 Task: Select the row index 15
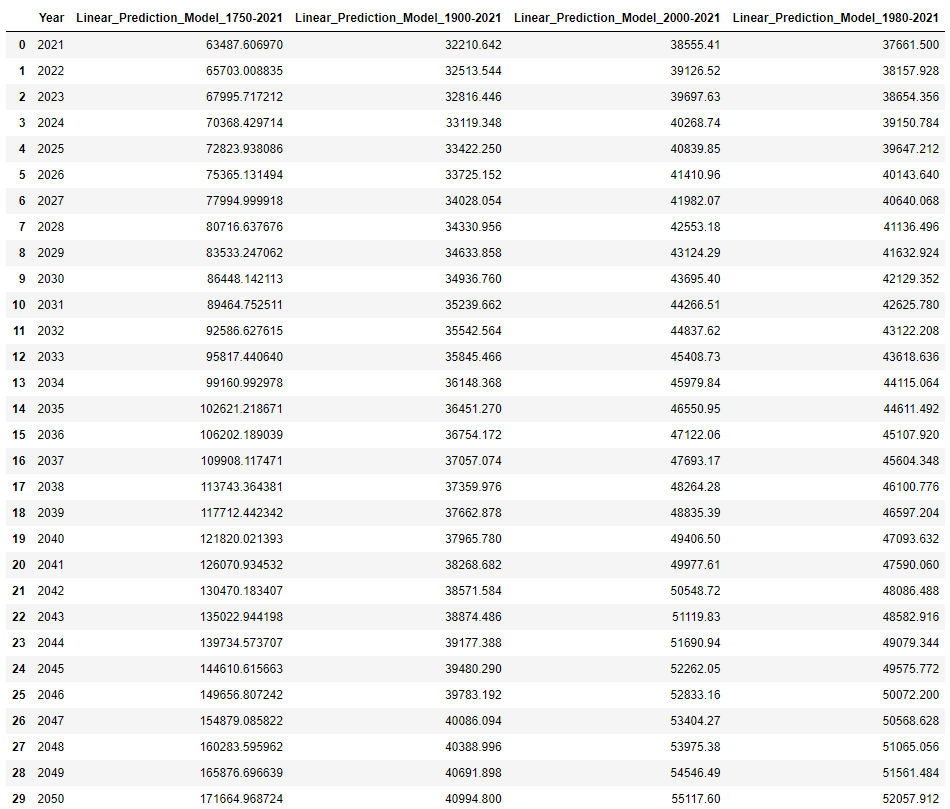(x=20, y=434)
